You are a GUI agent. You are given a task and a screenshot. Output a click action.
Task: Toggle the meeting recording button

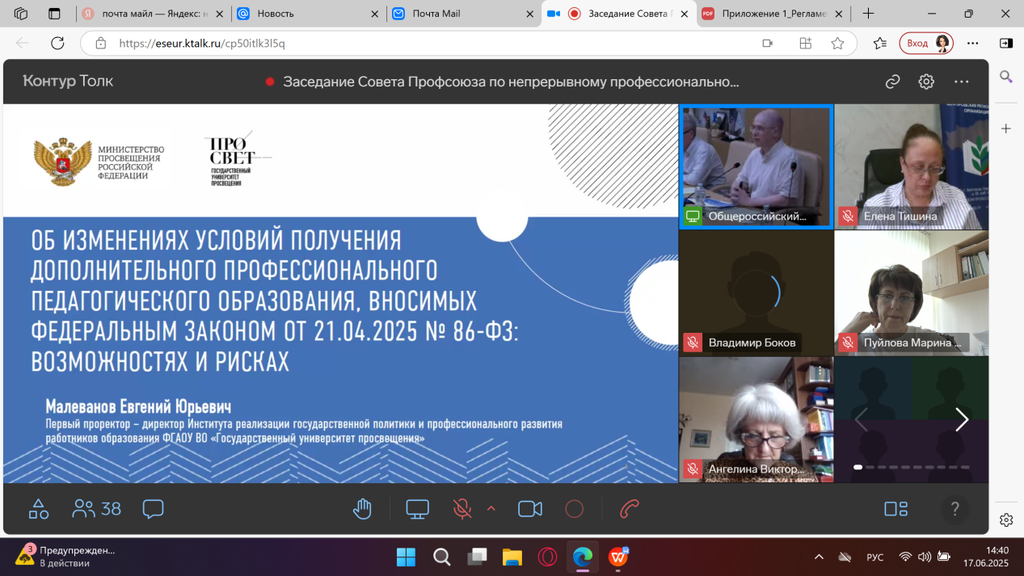pyautogui.click(x=574, y=509)
